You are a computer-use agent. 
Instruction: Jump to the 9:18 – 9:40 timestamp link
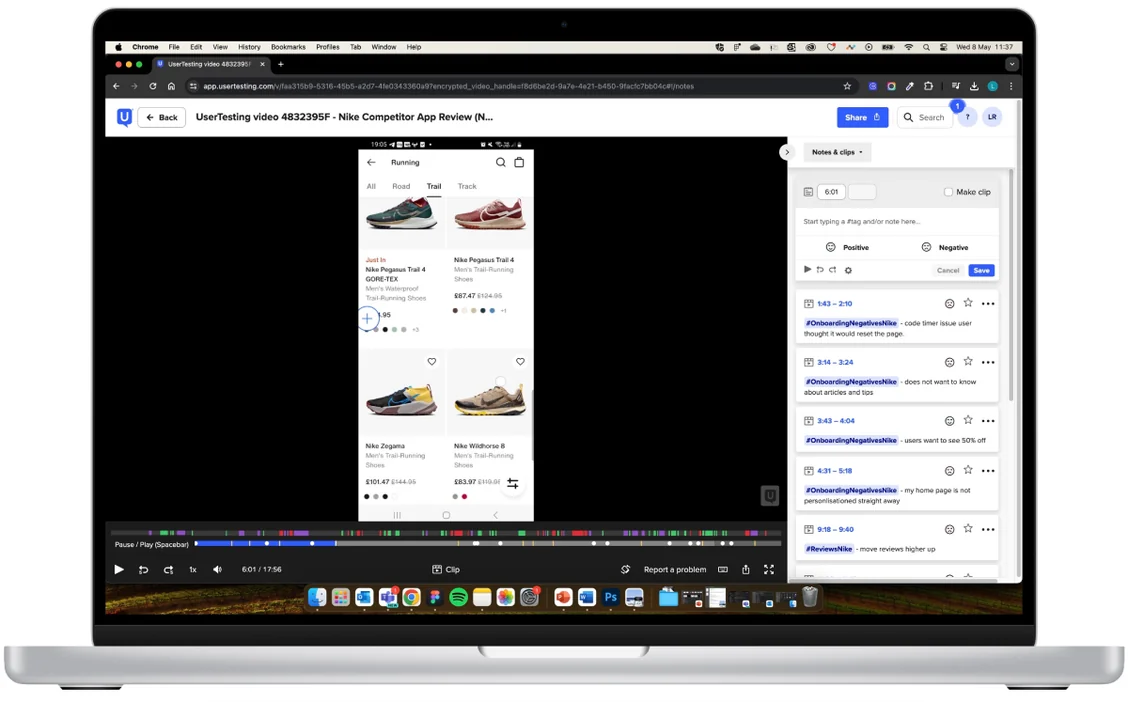[x=835, y=529]
